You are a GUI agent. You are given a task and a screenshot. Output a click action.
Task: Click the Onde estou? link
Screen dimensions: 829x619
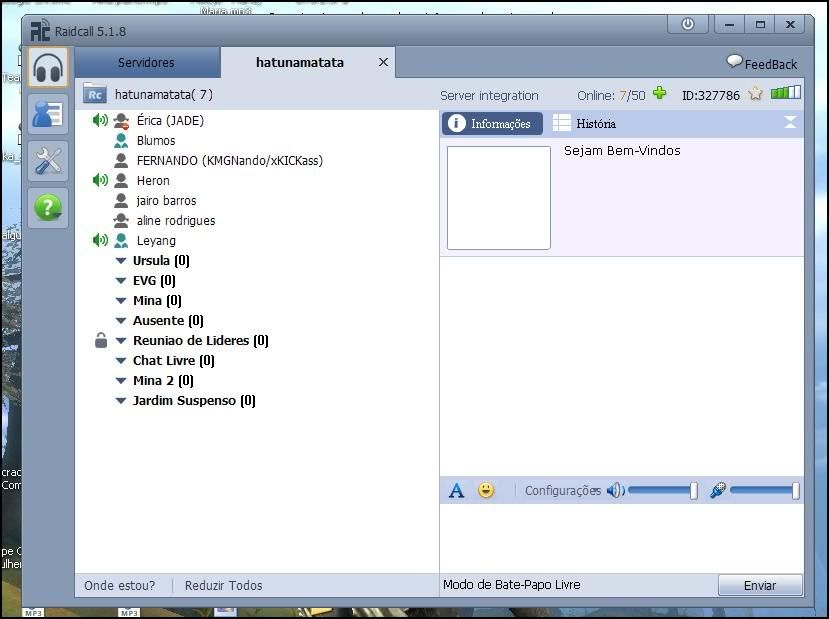(120, 585)
